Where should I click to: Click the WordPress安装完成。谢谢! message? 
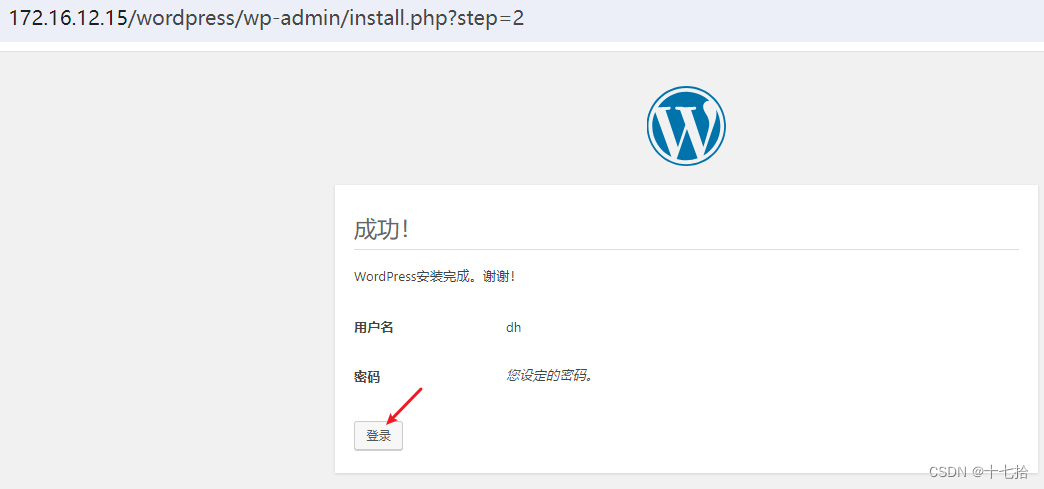(434, 276)
